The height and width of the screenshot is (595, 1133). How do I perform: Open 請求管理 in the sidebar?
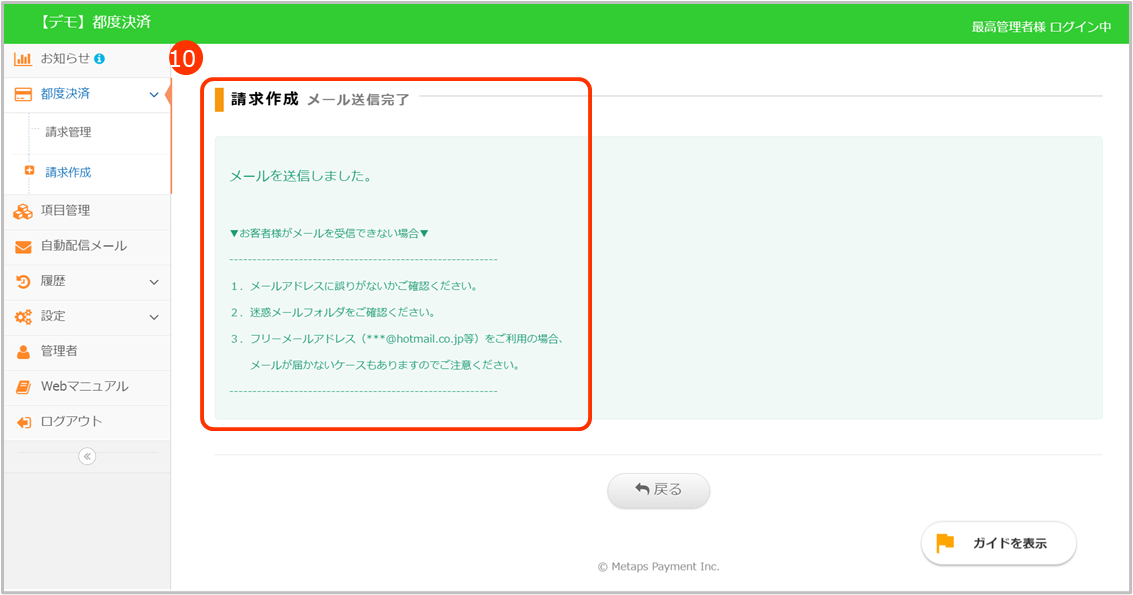68,132
